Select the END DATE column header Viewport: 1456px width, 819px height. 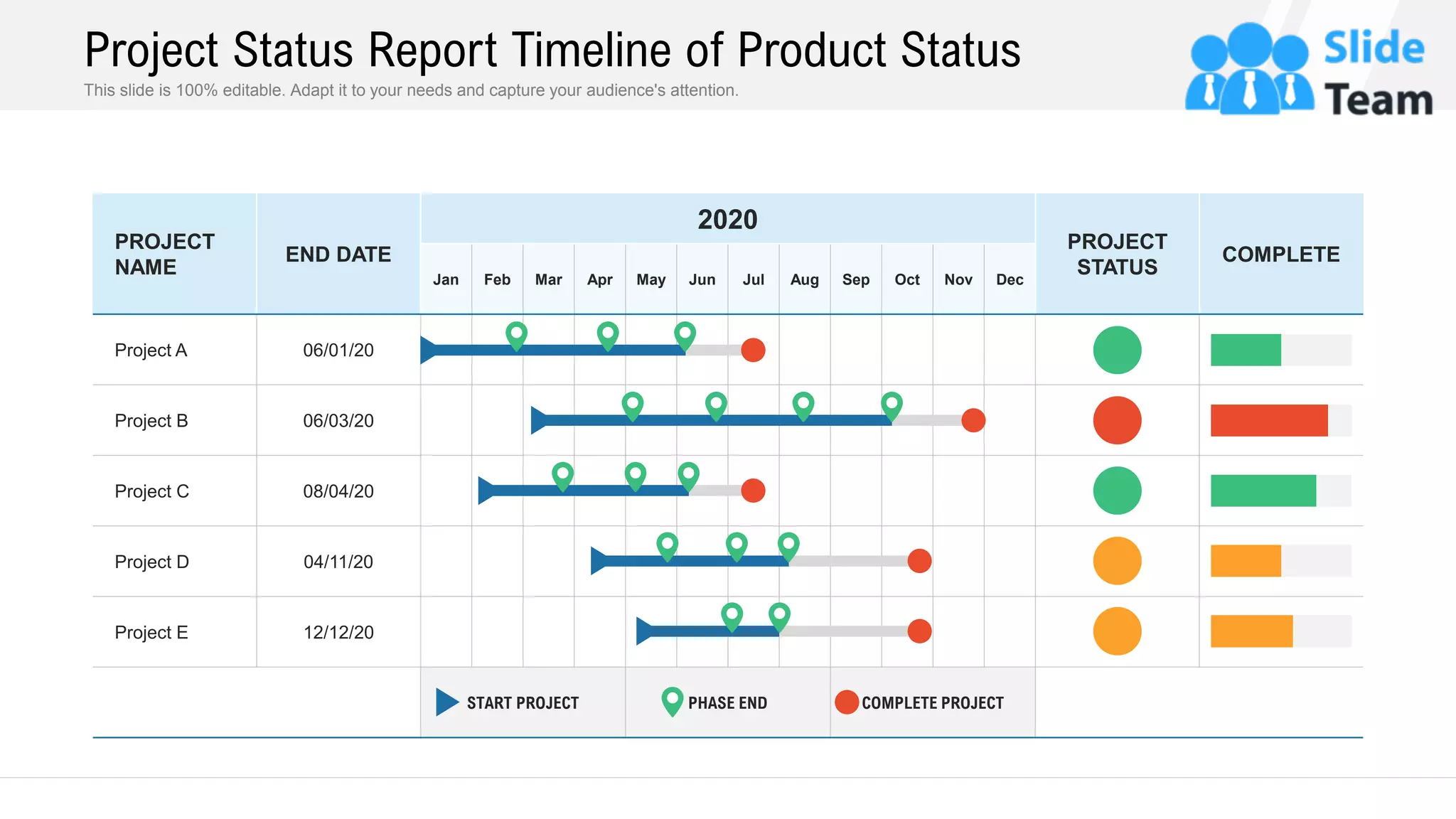338,255
